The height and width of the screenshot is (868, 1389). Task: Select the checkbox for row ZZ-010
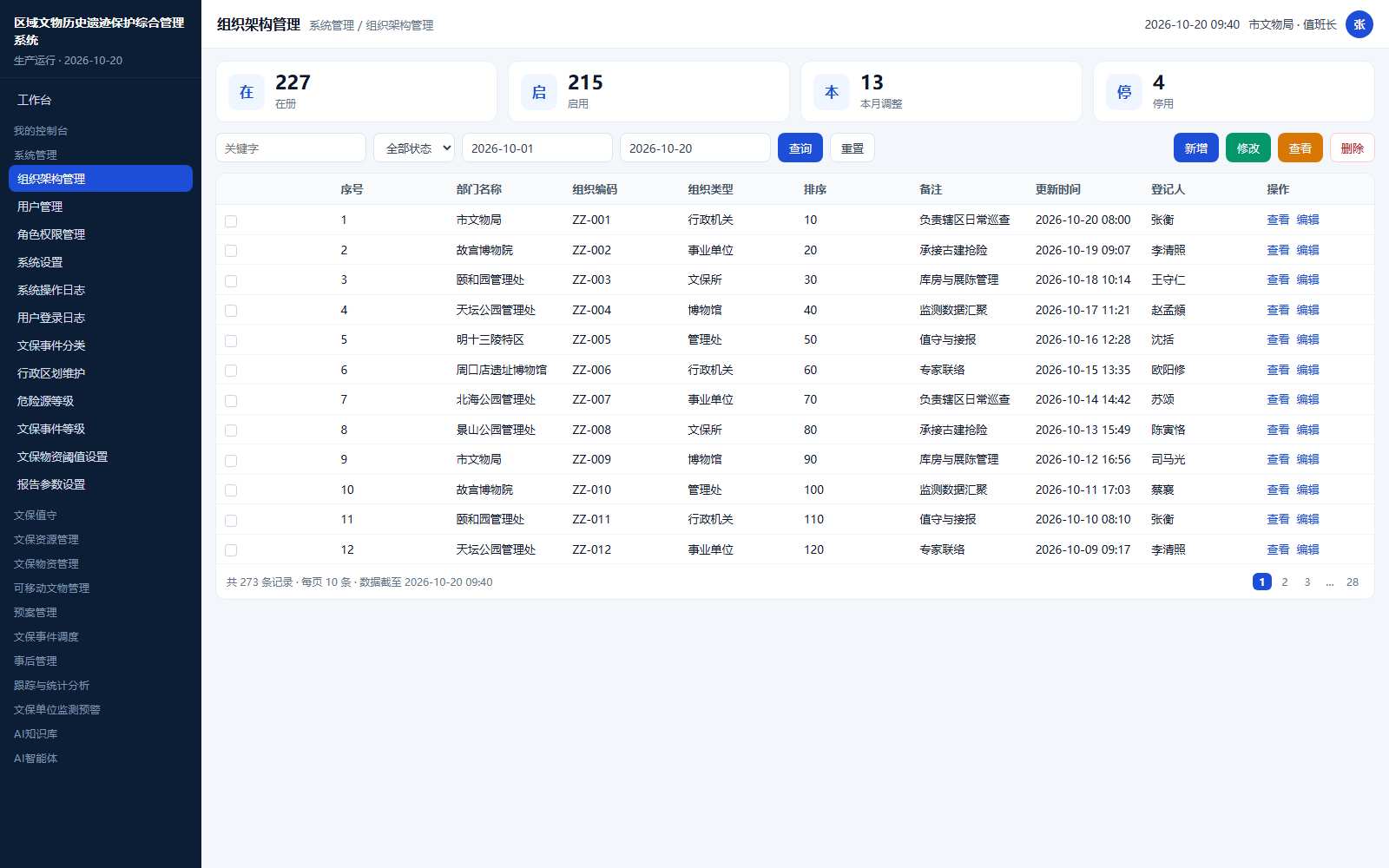pos(231,490)
